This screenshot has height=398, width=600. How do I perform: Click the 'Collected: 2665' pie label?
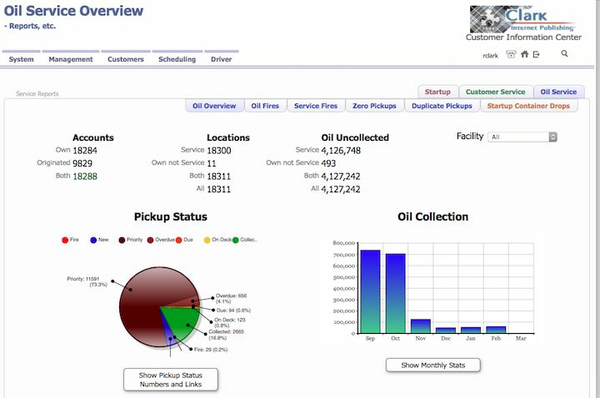click(226, 334)
